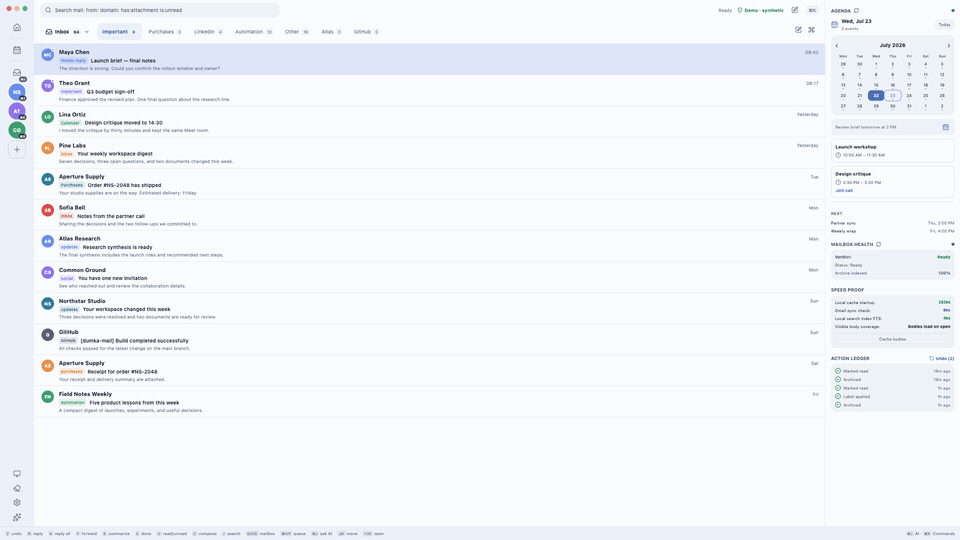
Task: Click the GitHub sender avatar
Action: [x=48, y=335]
